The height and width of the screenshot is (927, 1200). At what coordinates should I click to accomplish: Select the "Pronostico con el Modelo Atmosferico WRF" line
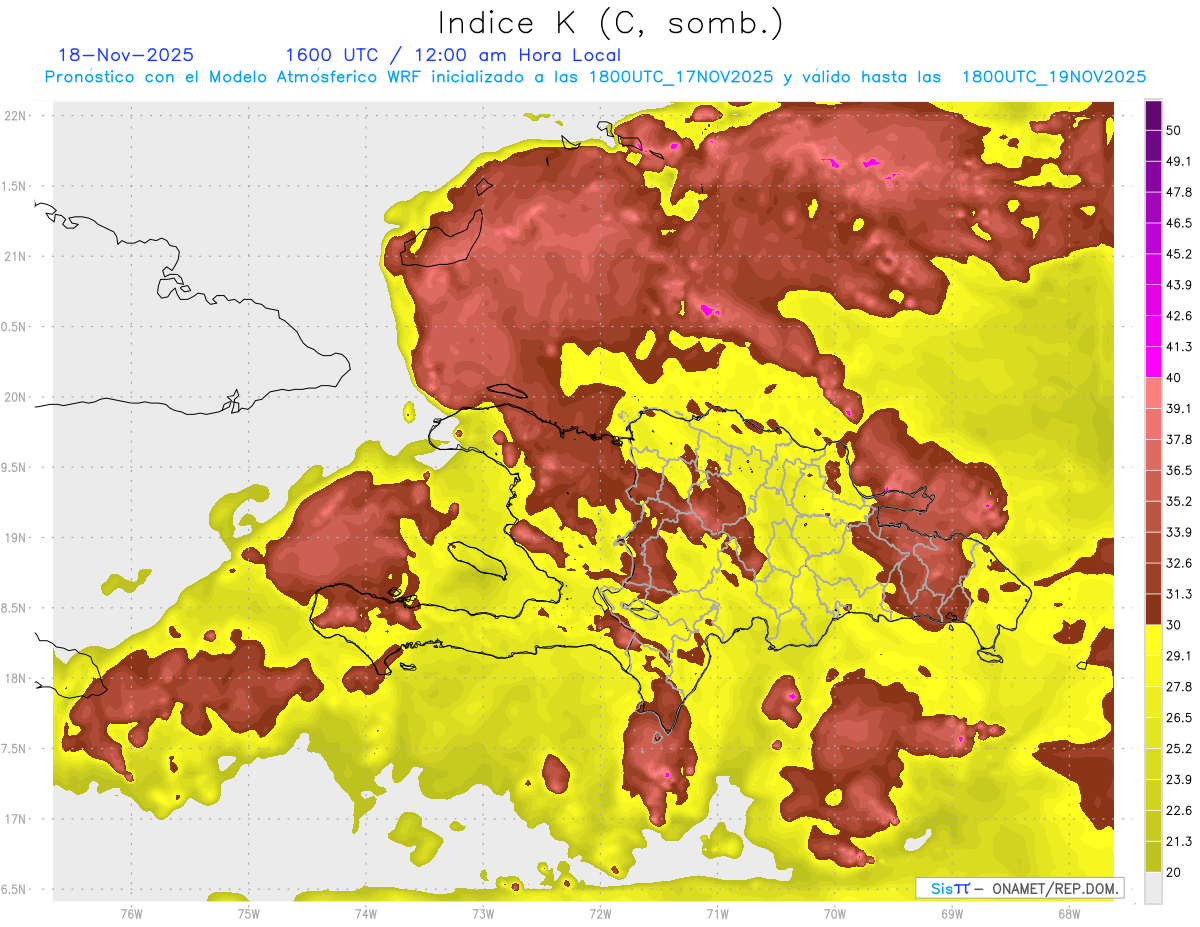[x=595, y=77]
